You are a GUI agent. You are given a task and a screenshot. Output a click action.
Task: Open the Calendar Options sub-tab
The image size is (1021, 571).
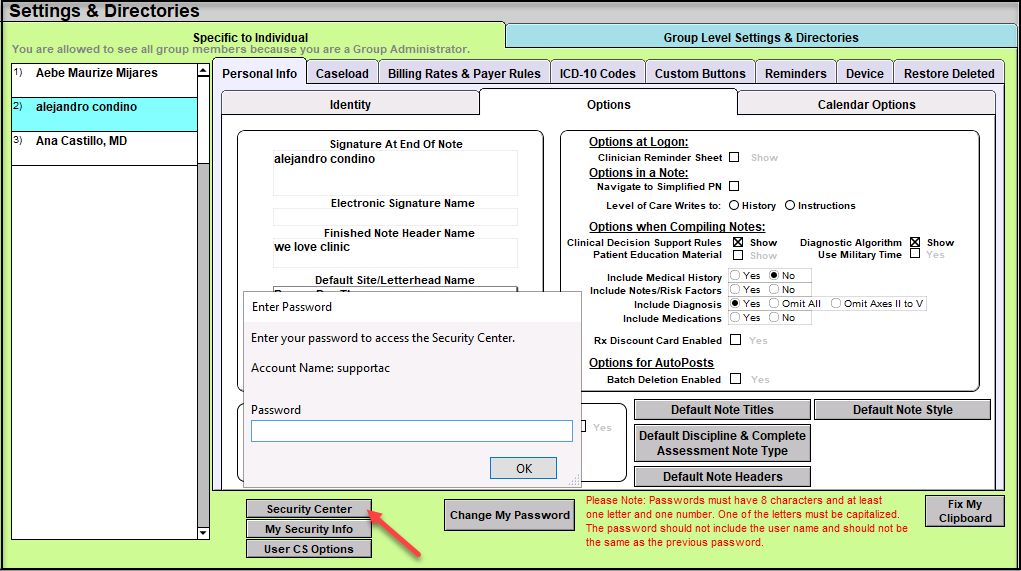click(x=866, y=104)
